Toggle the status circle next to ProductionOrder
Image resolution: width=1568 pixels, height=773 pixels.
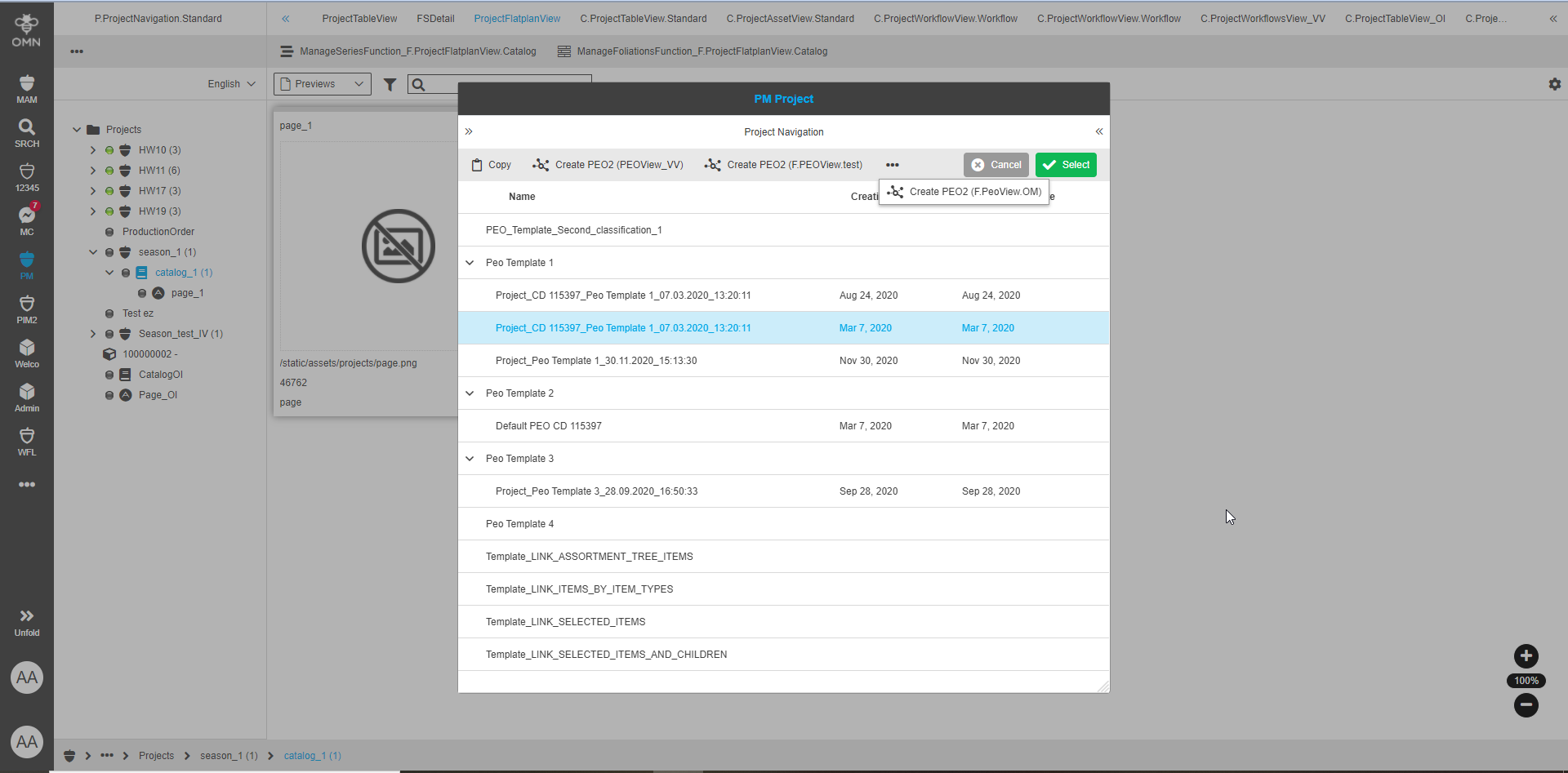[109, 232]
